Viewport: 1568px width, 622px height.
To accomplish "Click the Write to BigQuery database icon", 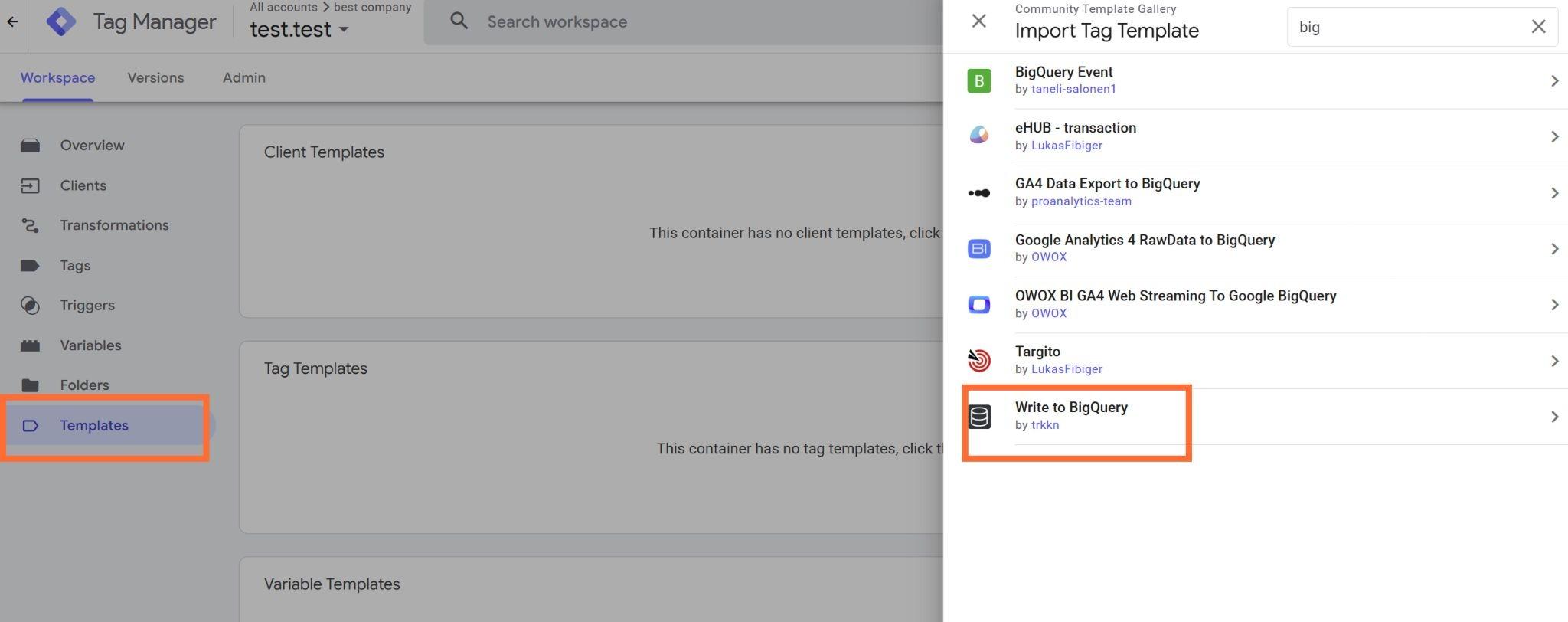I will pos(979,417).
